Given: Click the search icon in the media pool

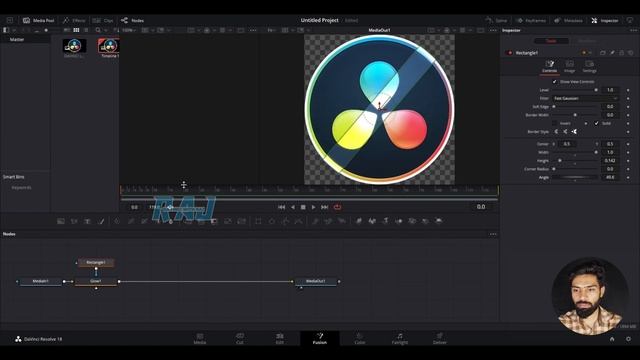Looking at the screenshot, I should pos(98,30).
